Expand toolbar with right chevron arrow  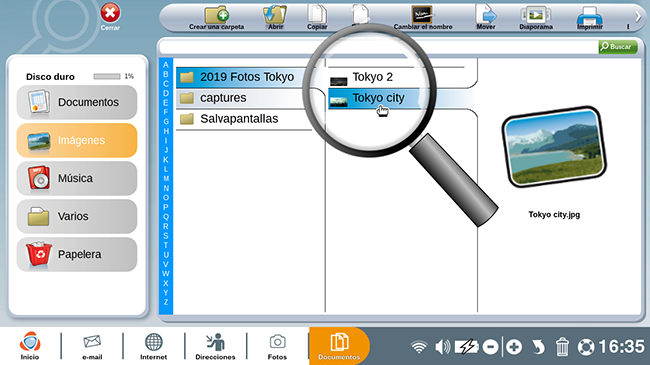coord(638,17)
